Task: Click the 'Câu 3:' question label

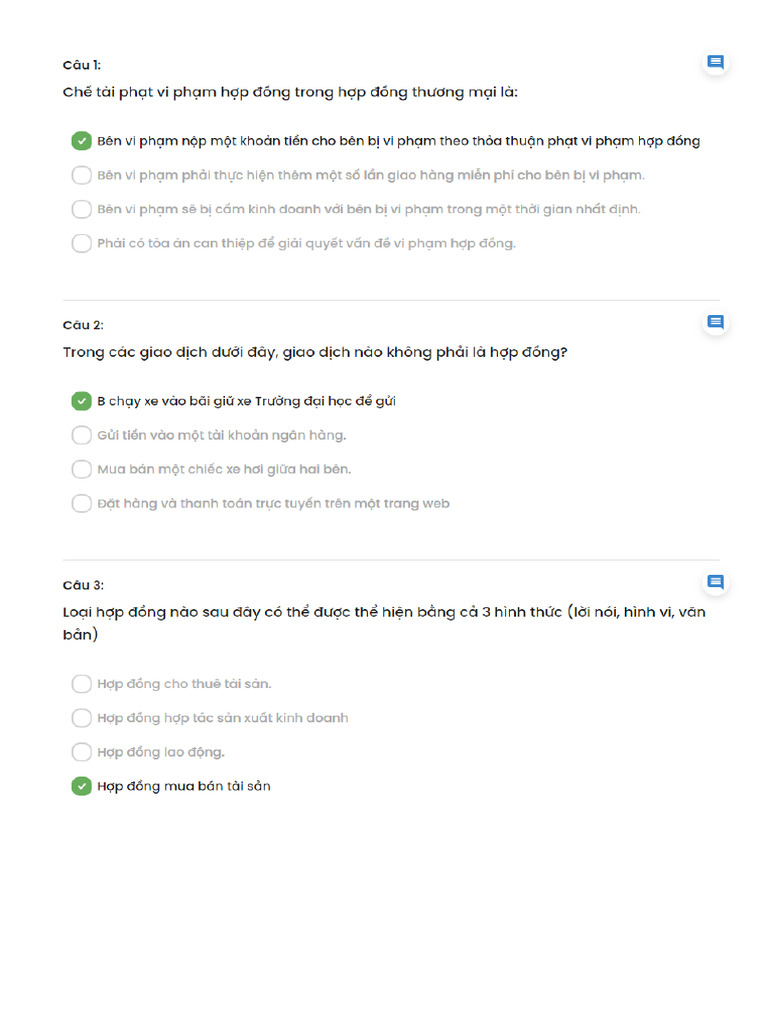Action: [83, 585]
